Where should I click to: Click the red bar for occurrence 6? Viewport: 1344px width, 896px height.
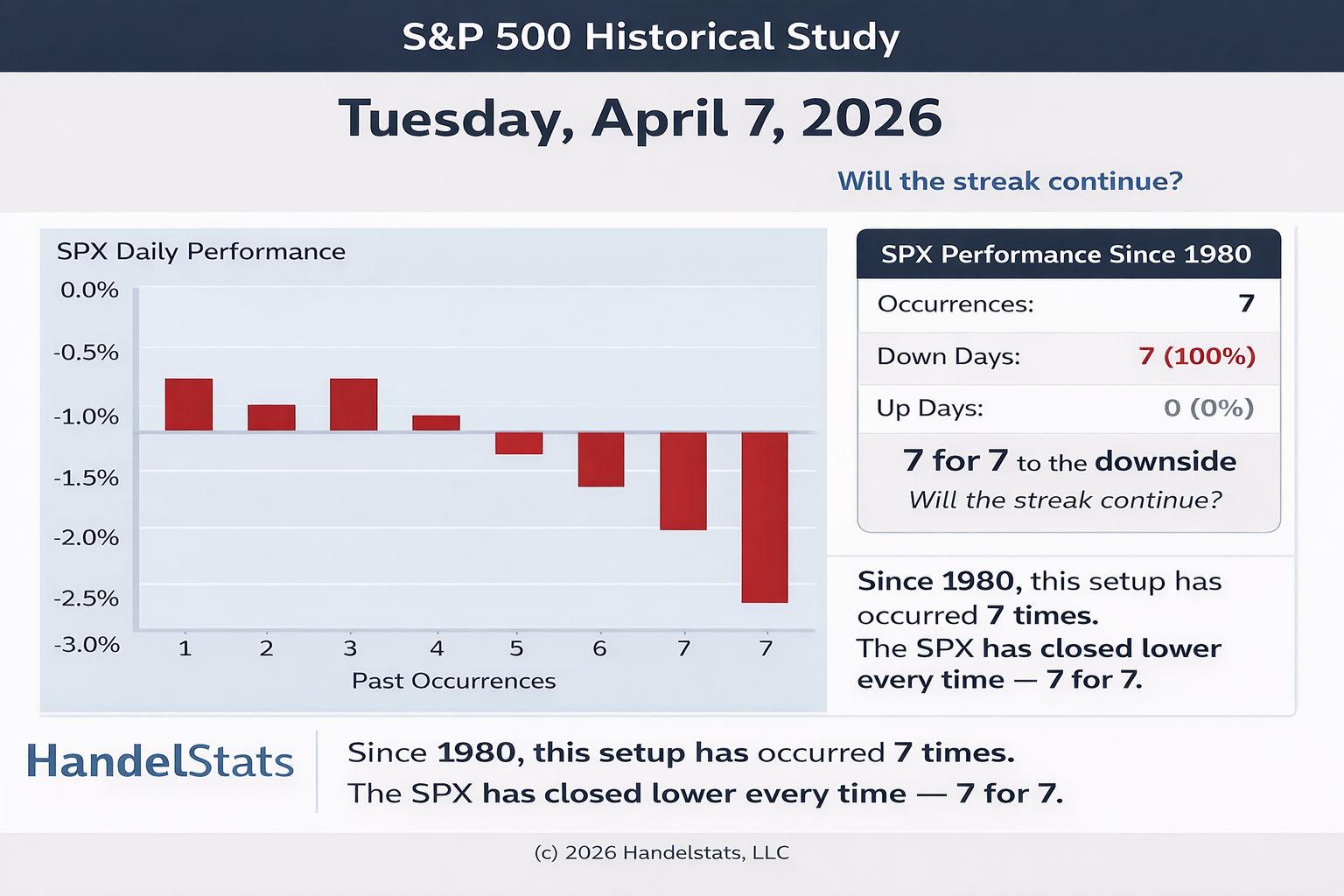[601, 459]
